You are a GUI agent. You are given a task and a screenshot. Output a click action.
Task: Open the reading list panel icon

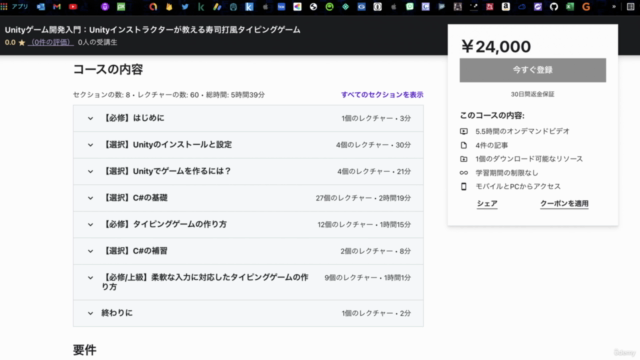(x=630, y=7)
